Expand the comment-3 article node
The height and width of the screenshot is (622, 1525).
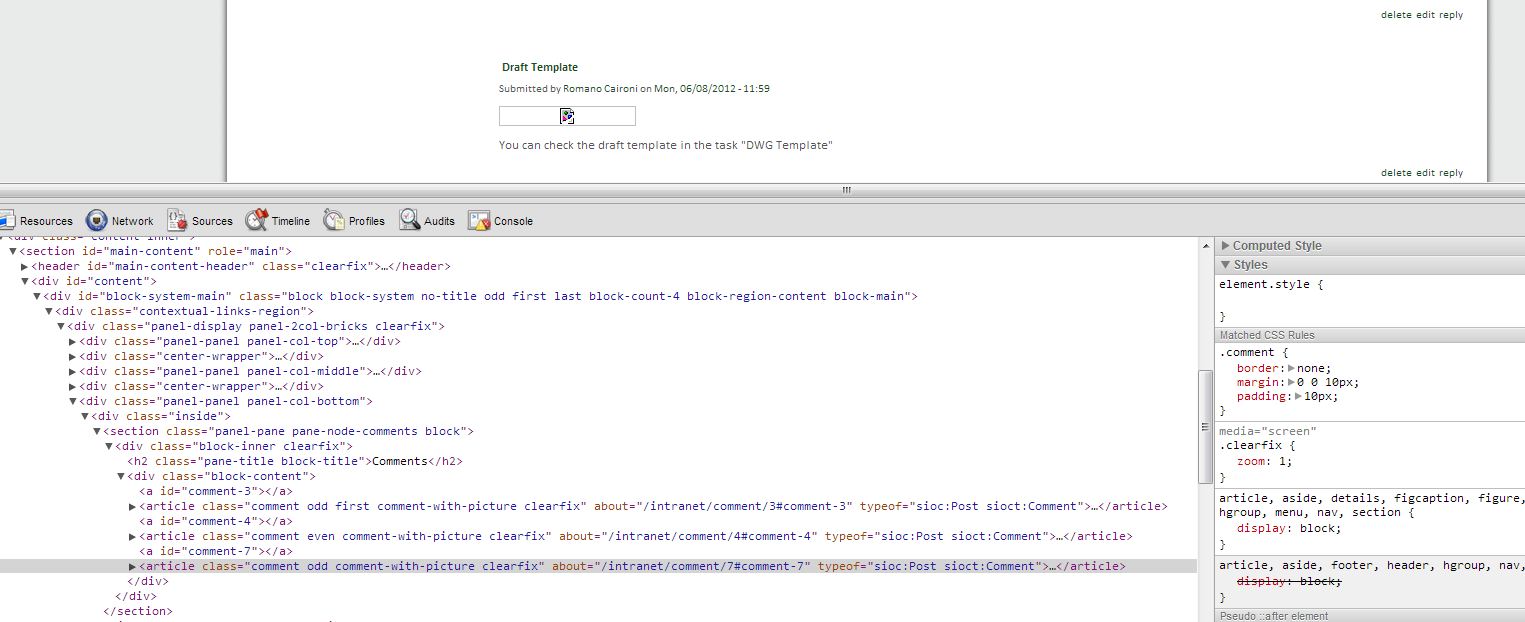point(133,506)
